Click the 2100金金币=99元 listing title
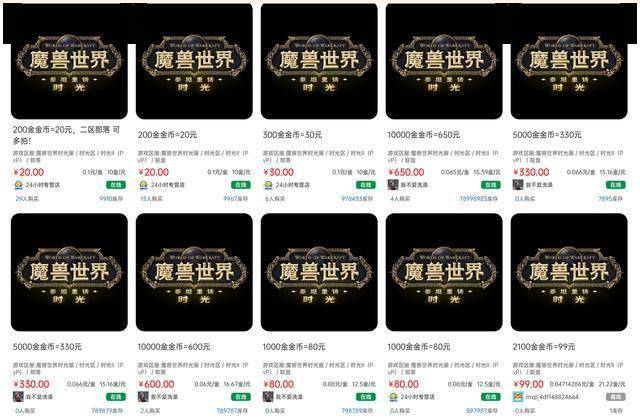This screenshot has width=640, height=418. point(544,347)
